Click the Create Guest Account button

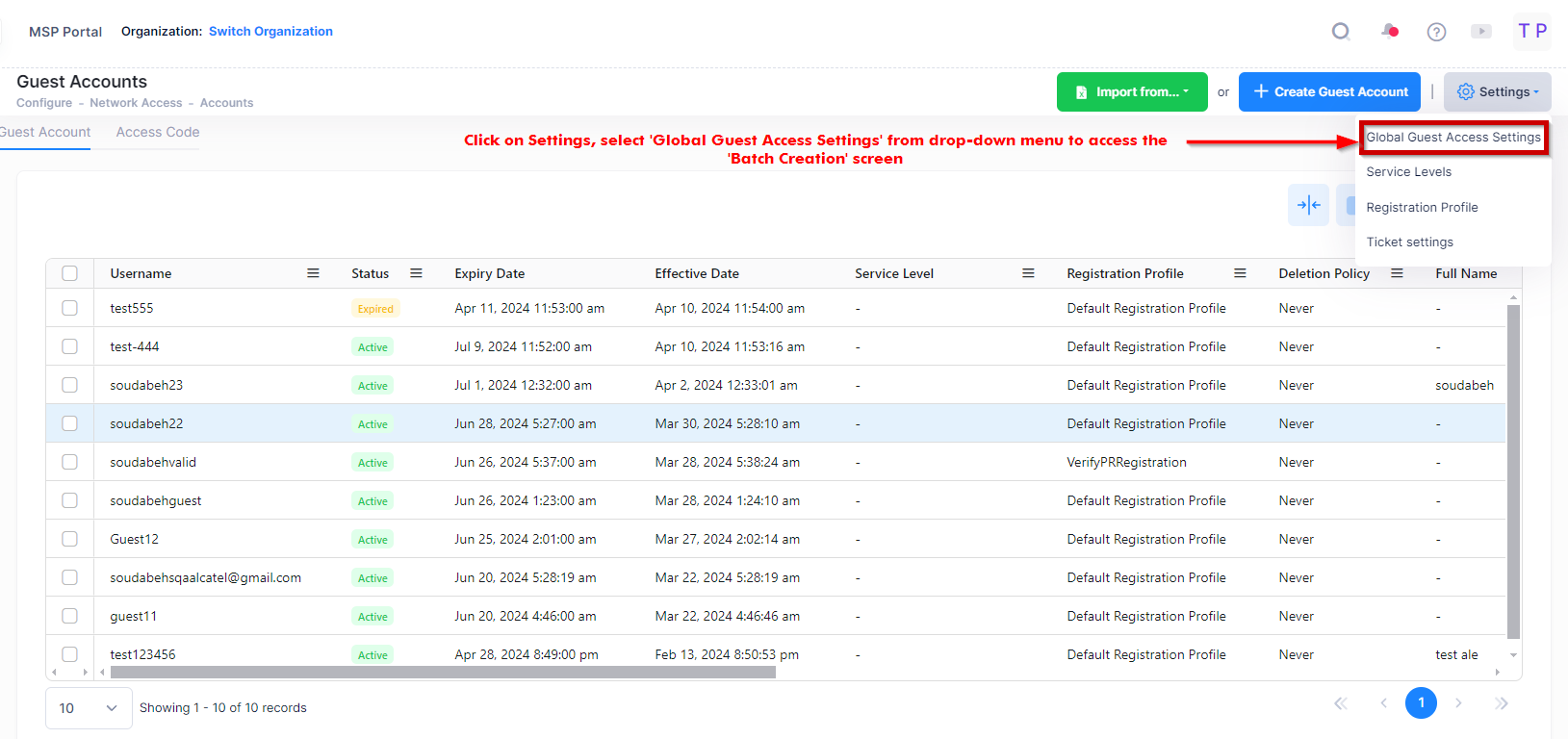tap(1329, 92)
